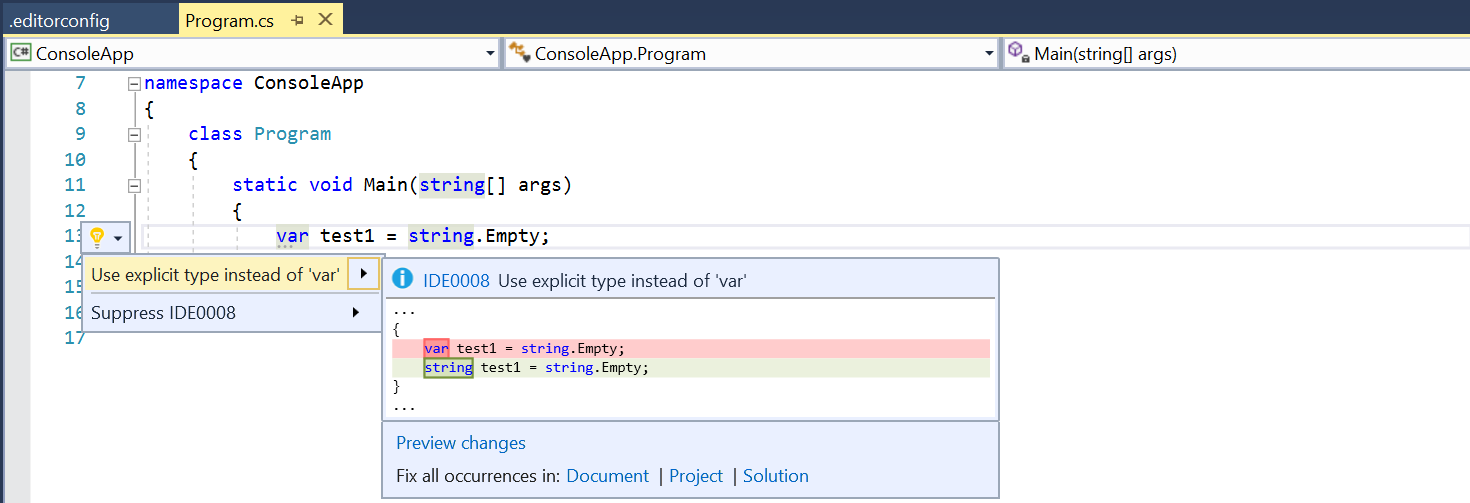The width and height of the screenshot is (1470, 503).
Task: Collapse the namespace ConsoleApp region
Action: coord(134,84)
